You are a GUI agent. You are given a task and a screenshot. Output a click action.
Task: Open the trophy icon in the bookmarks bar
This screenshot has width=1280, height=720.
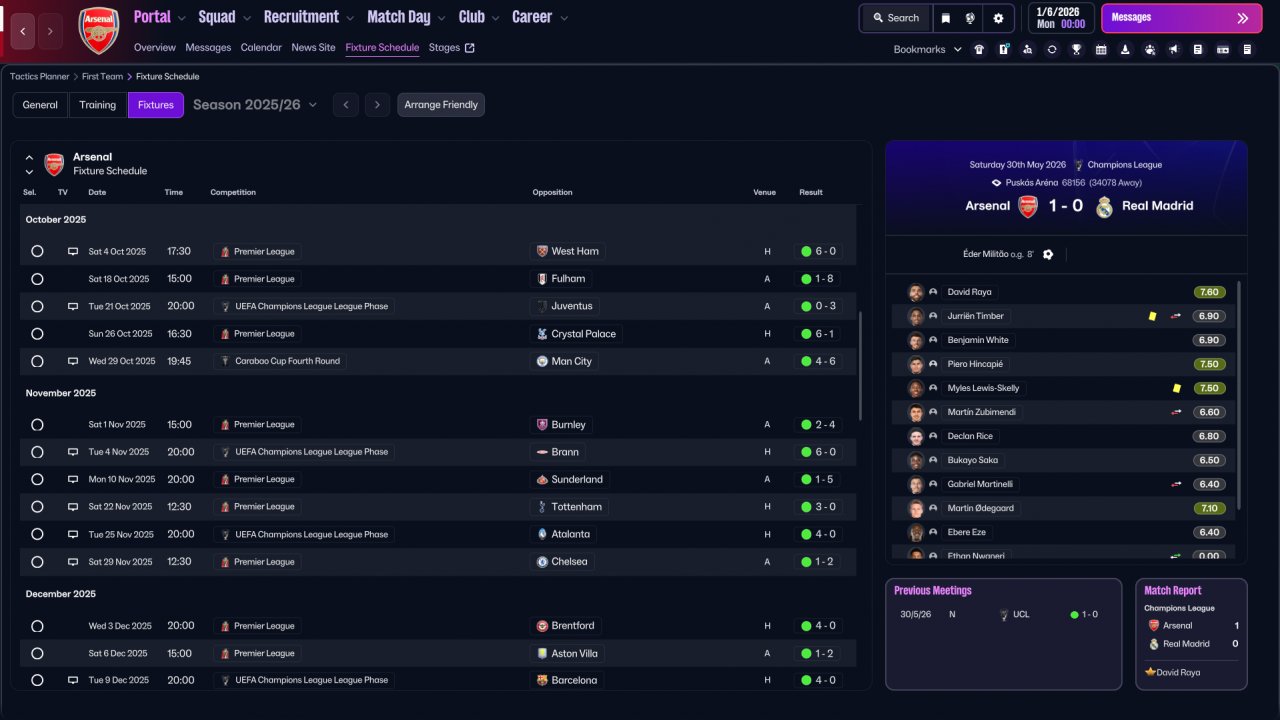pyautogui.click(x=1076, y=49)
